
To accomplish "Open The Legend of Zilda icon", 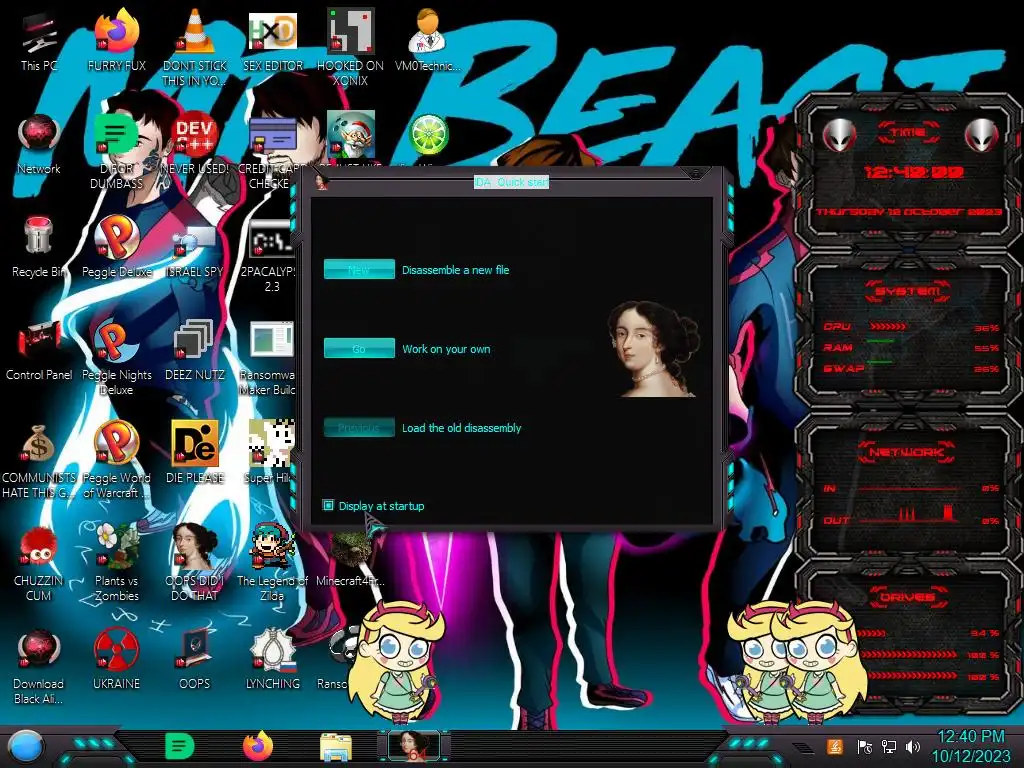I will click(x=272, y=546).
